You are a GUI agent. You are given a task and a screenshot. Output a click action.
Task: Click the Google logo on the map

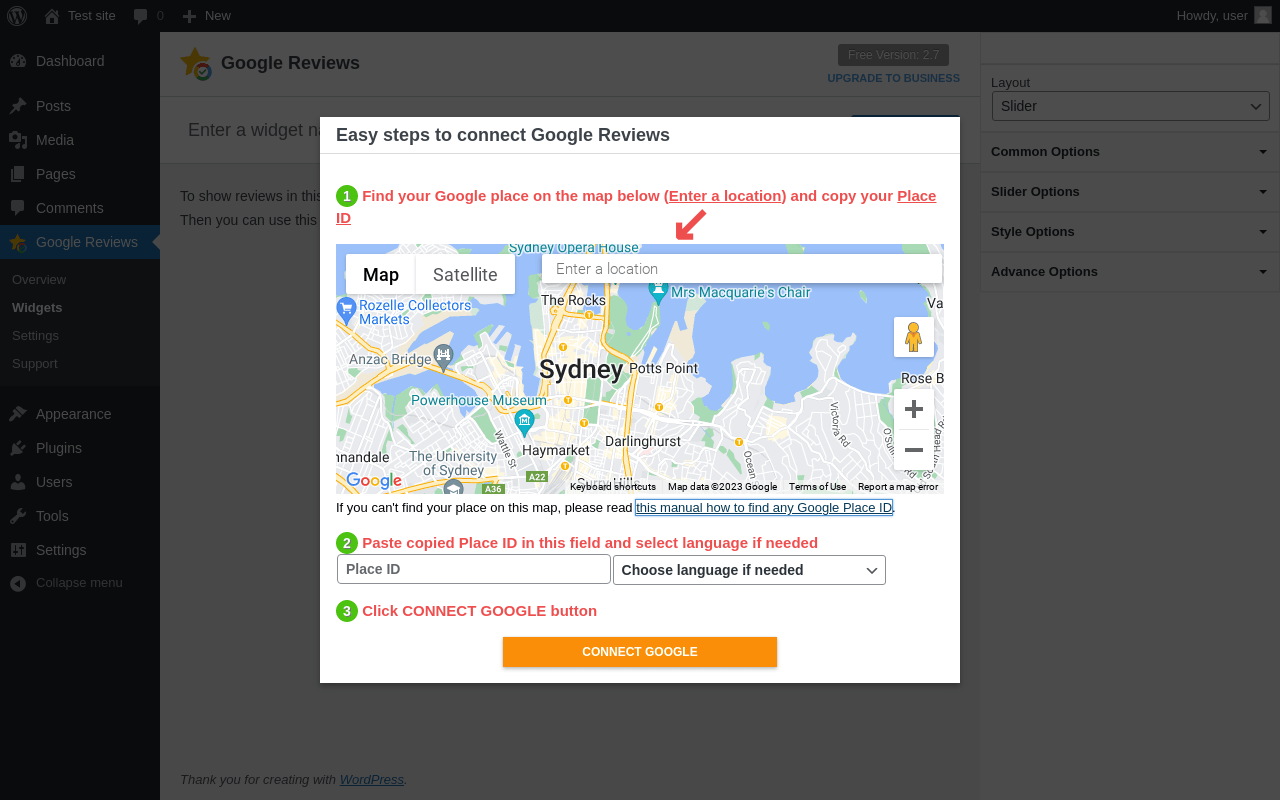click(x=374, y=481)
